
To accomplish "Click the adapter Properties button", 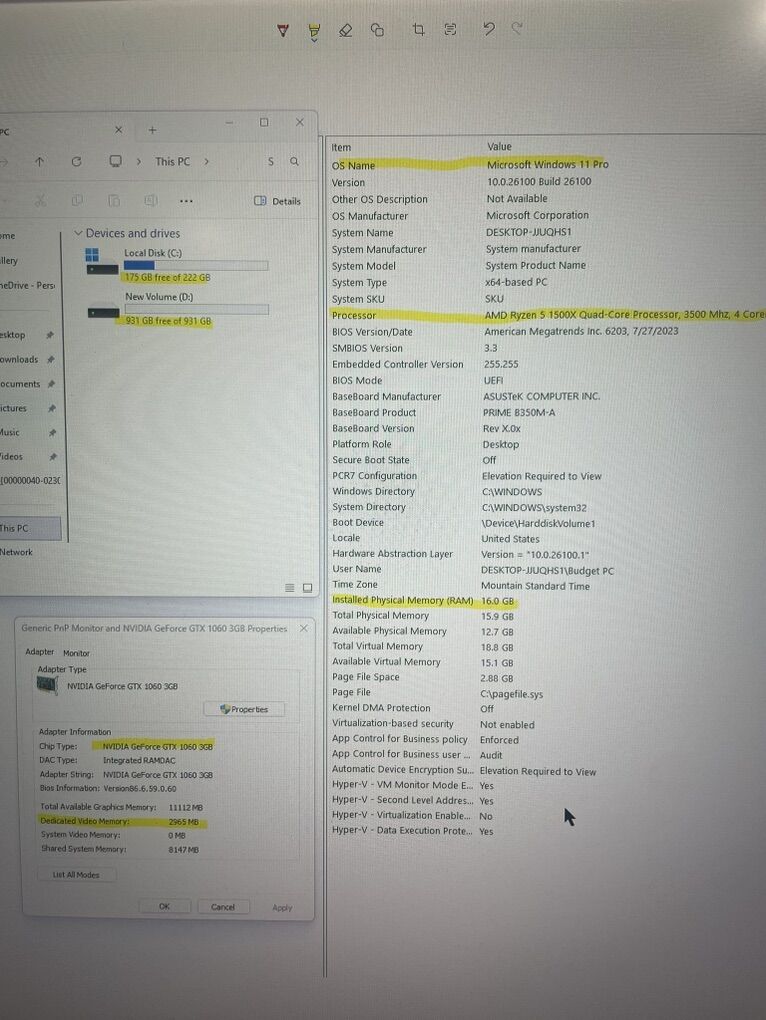I will pyautogui.click(x=243, y=709).
